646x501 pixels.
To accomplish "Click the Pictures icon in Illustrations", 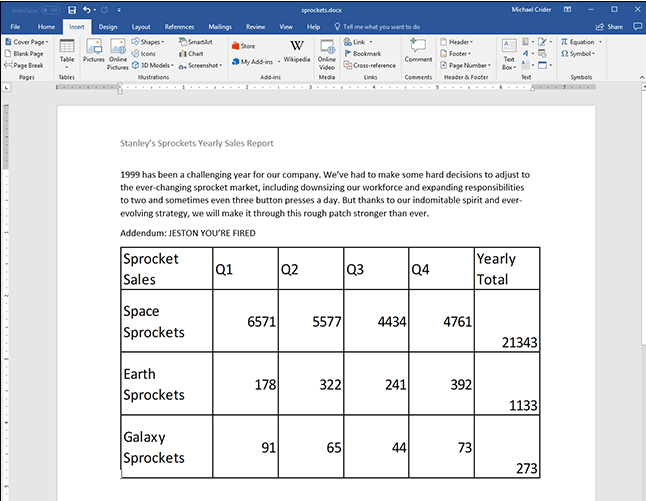I will [x=94, y=51].
